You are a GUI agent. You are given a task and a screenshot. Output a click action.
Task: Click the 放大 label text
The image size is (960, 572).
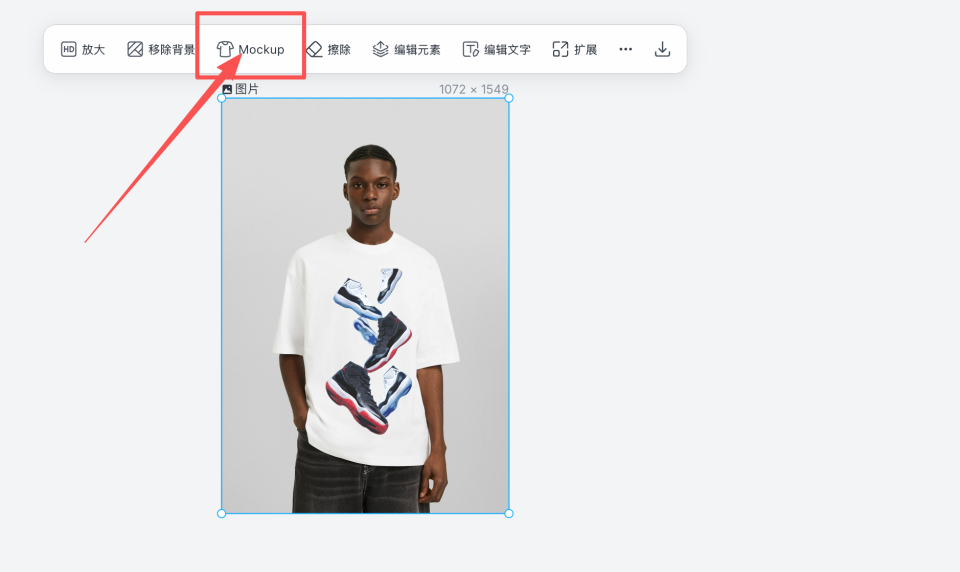[x=94, y=50]
